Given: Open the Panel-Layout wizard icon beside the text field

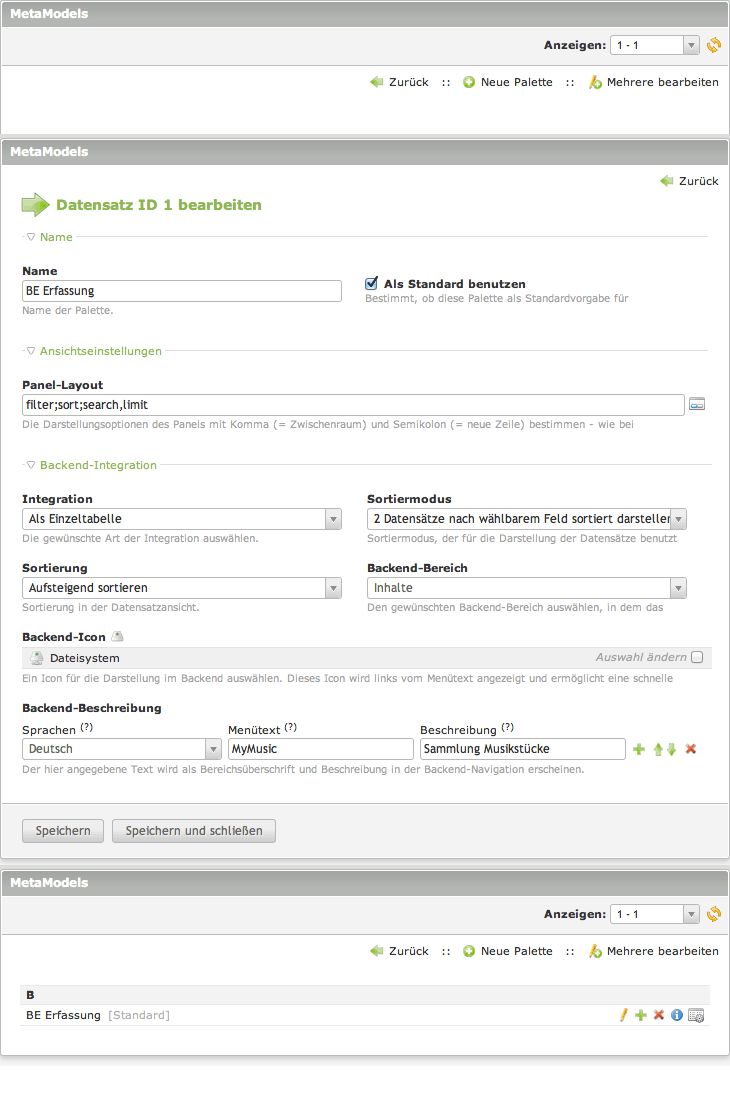Looking at the screenshot, I should click(697, 404).
